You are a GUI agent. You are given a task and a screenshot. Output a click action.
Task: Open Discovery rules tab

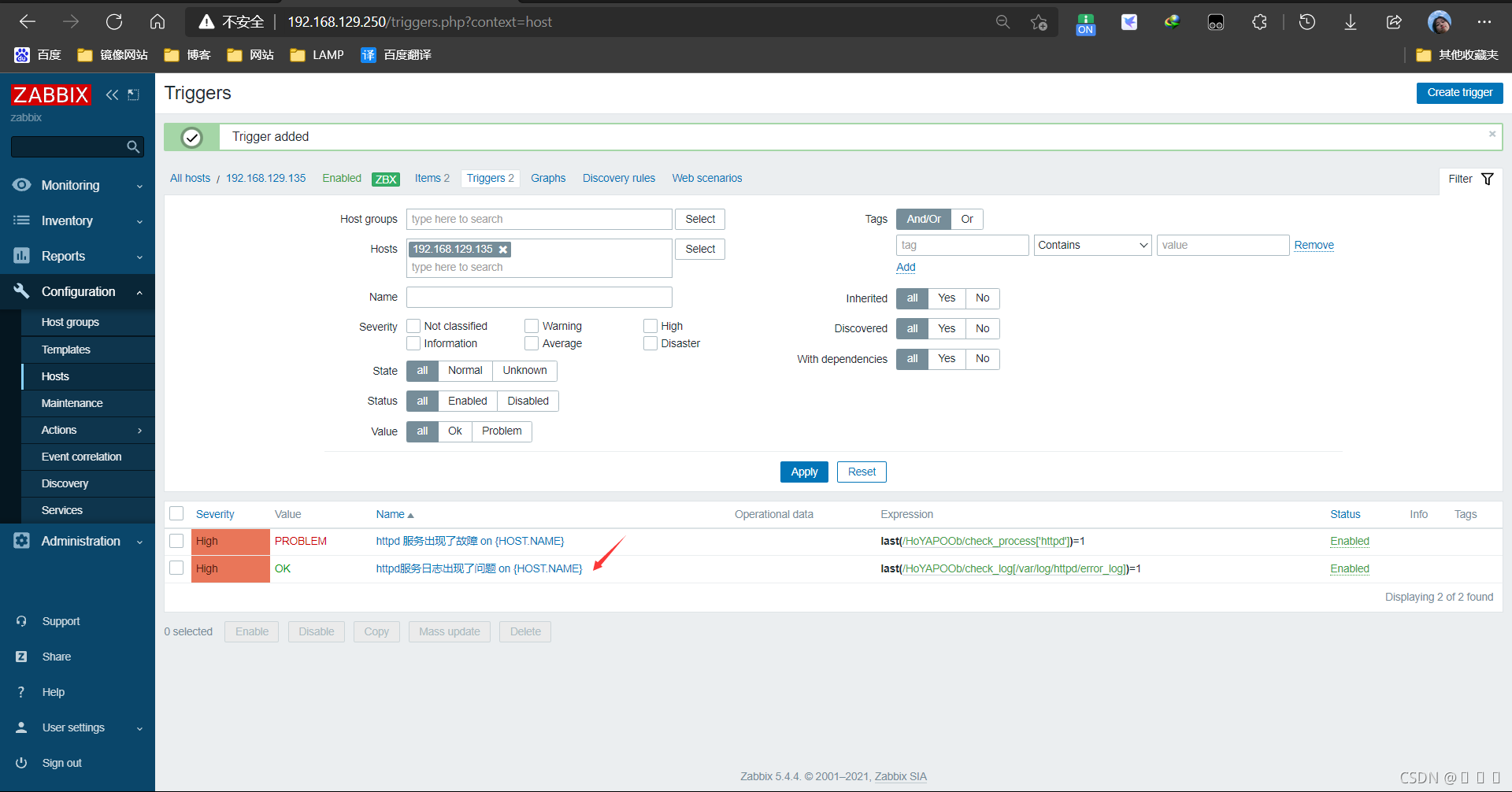[x=619, y=178]
